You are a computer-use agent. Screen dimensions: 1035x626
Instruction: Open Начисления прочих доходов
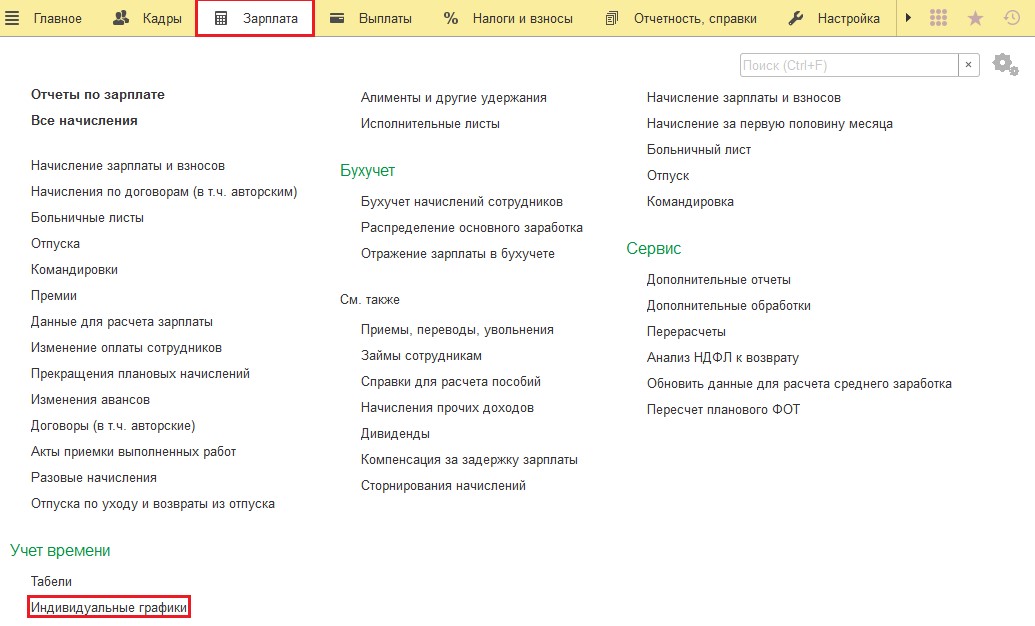click(447, 407)
